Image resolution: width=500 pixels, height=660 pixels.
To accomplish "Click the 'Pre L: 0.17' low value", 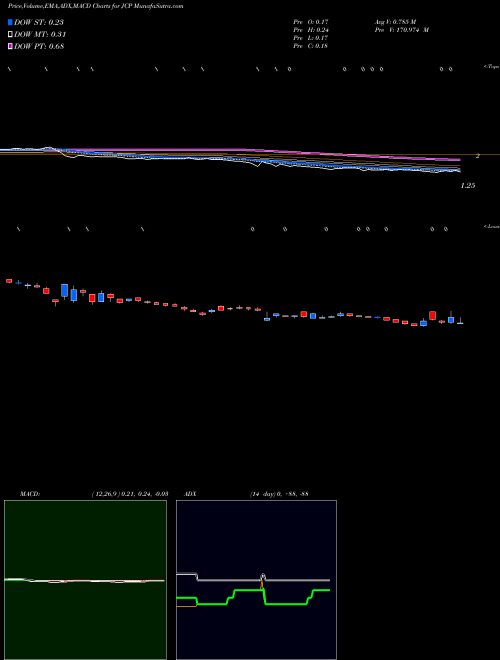I will [311, 38].
